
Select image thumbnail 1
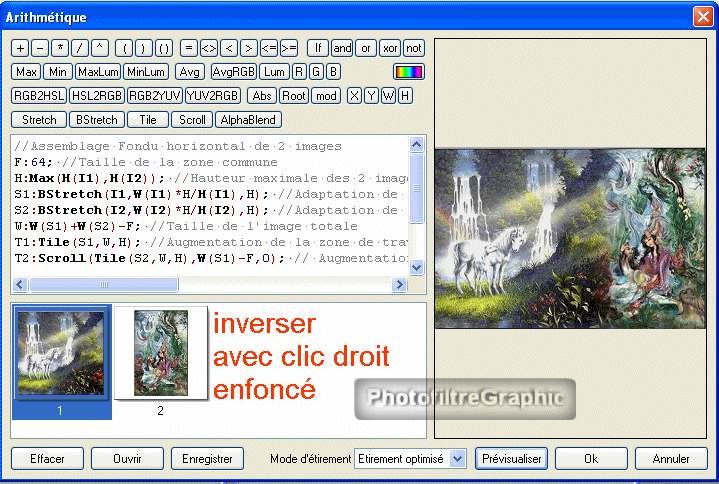tap(61, 354)
